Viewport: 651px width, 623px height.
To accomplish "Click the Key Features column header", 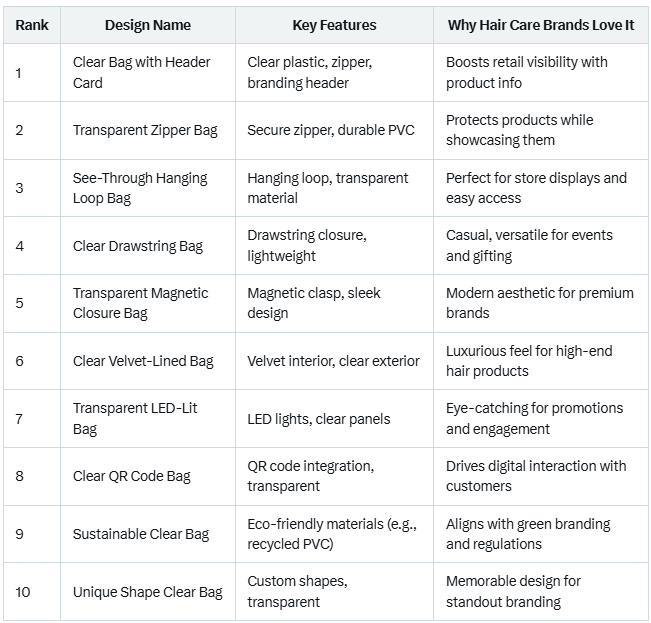I will click(334, 25).
